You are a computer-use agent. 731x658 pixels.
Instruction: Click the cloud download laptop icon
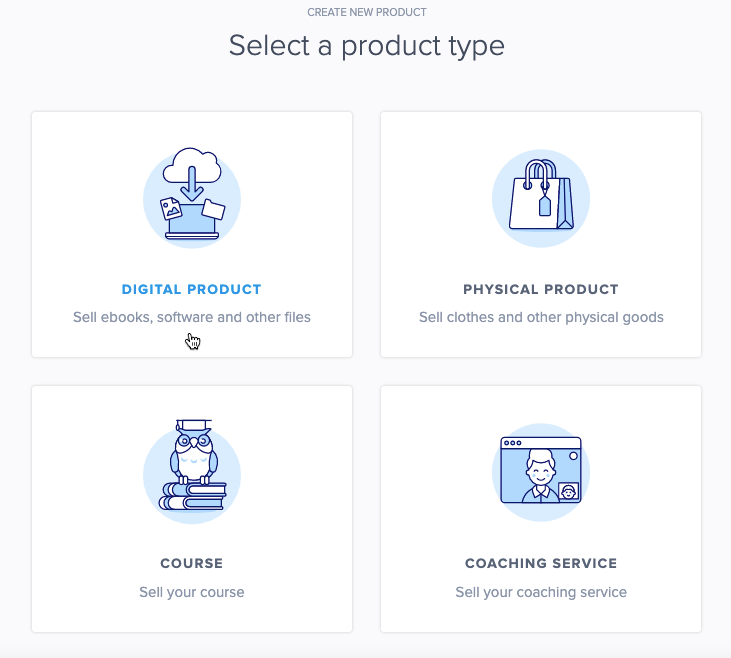192,197
